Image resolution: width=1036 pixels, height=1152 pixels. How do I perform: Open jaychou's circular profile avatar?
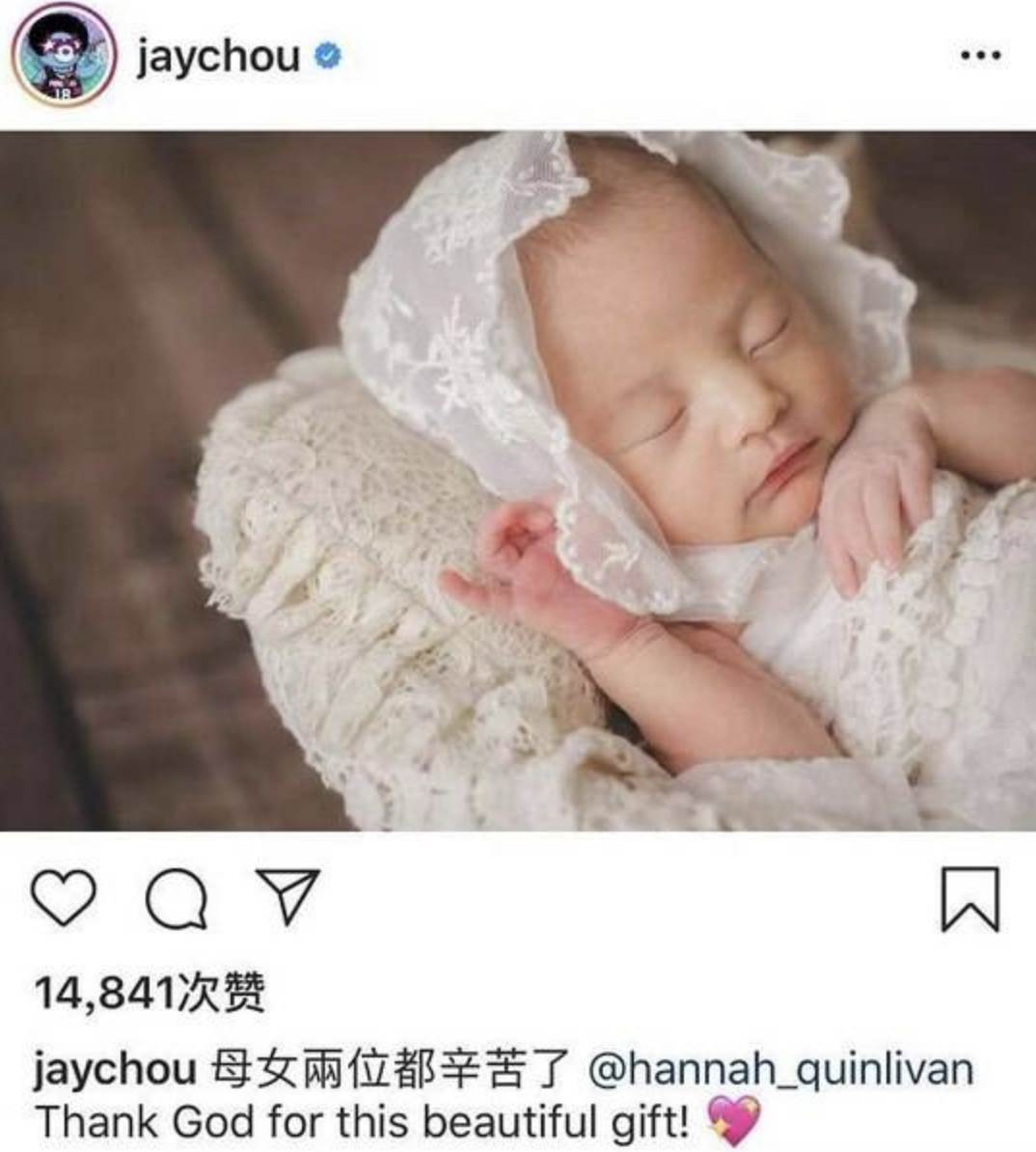click(64, 56)
